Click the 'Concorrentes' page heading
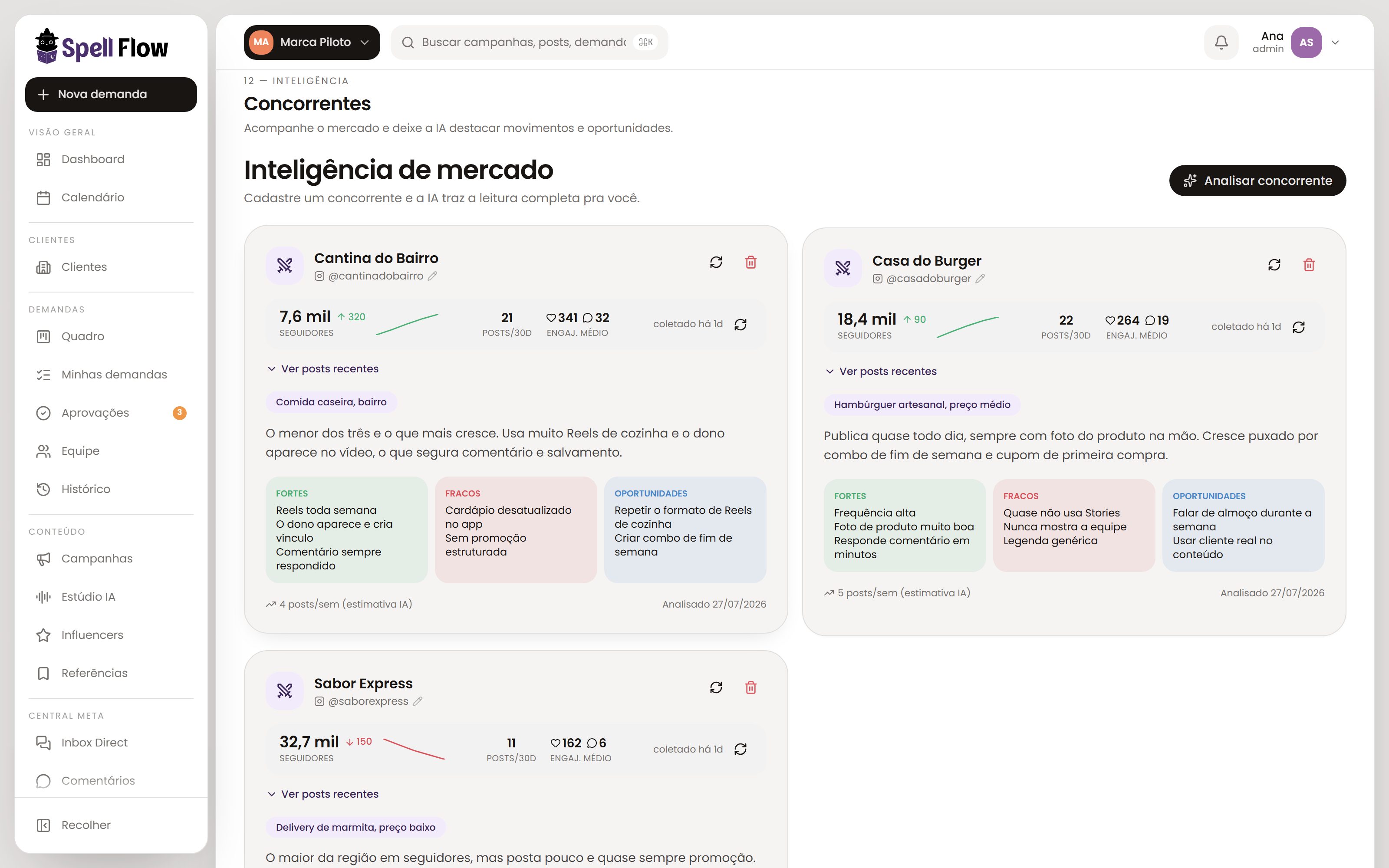Image resolution: width=1389 pixels, height=868 pixels. pos(307,104)
